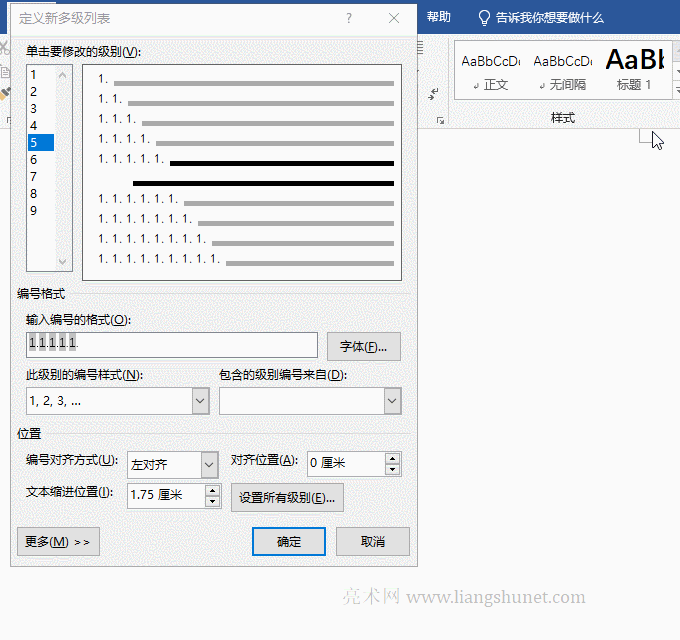
Task: Apply the 标题 1 heading style
Action: [634, 70]
